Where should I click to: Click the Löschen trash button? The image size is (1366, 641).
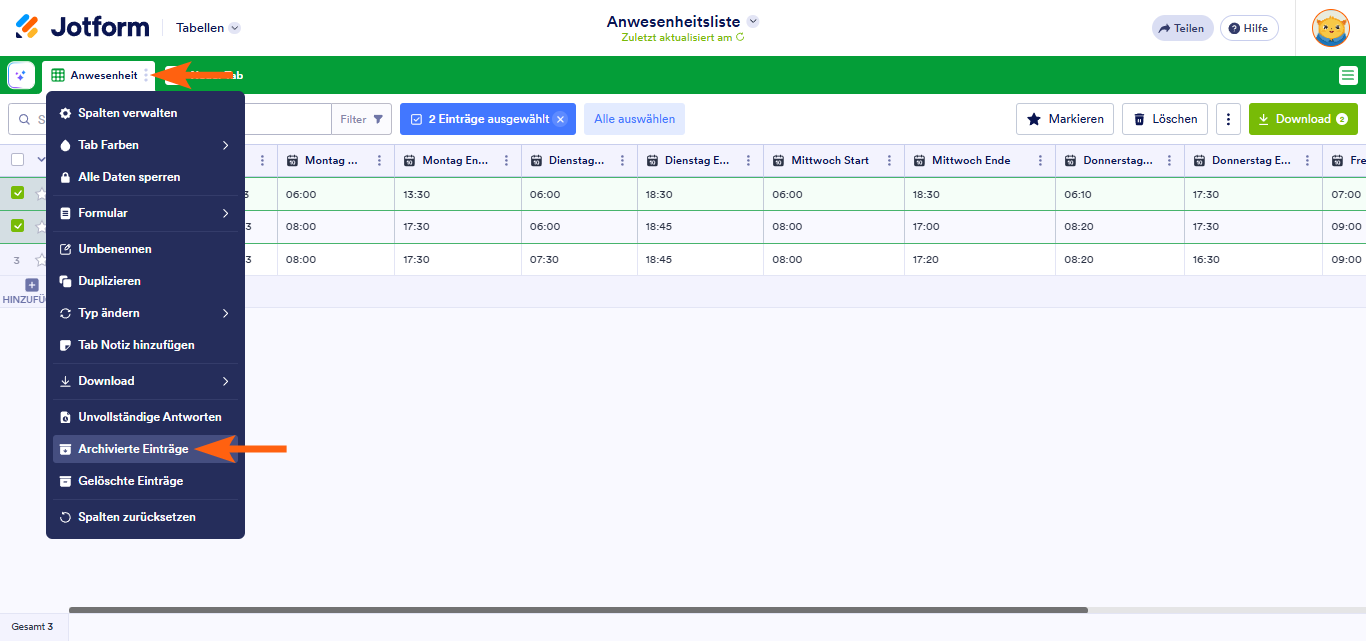[1165, 119]
